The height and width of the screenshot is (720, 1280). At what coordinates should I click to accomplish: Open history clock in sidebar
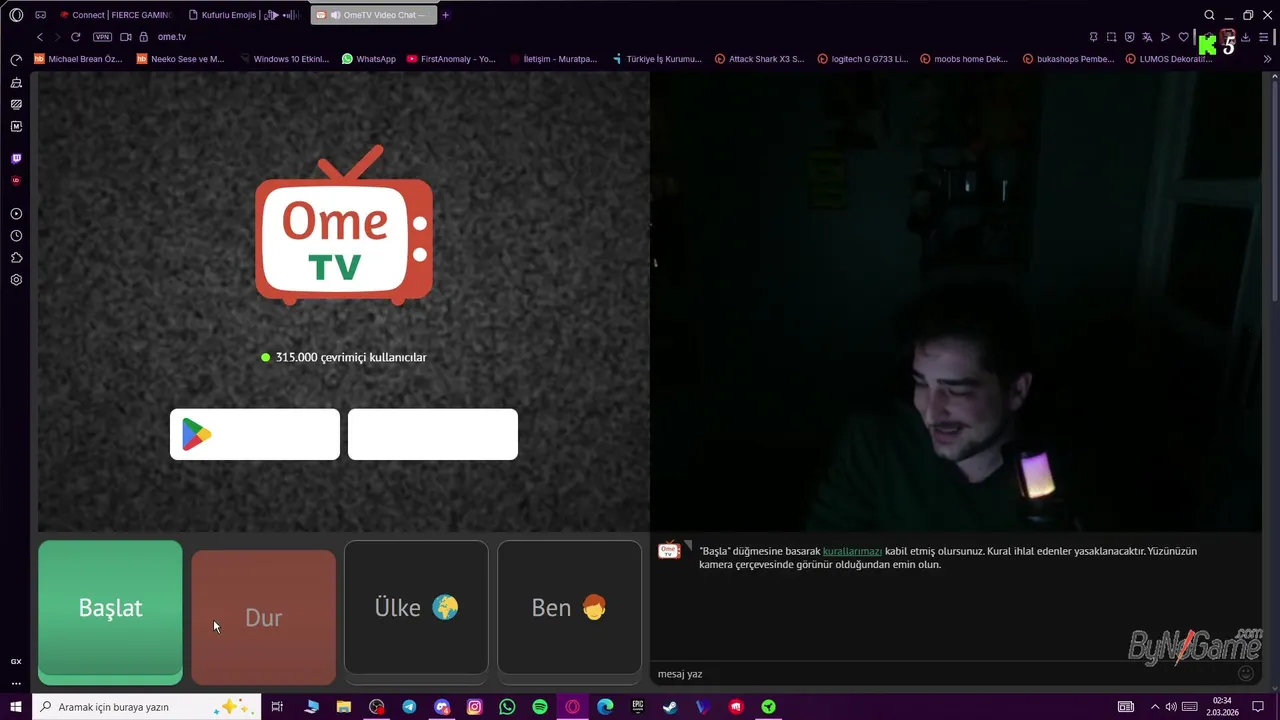(16, 236)
